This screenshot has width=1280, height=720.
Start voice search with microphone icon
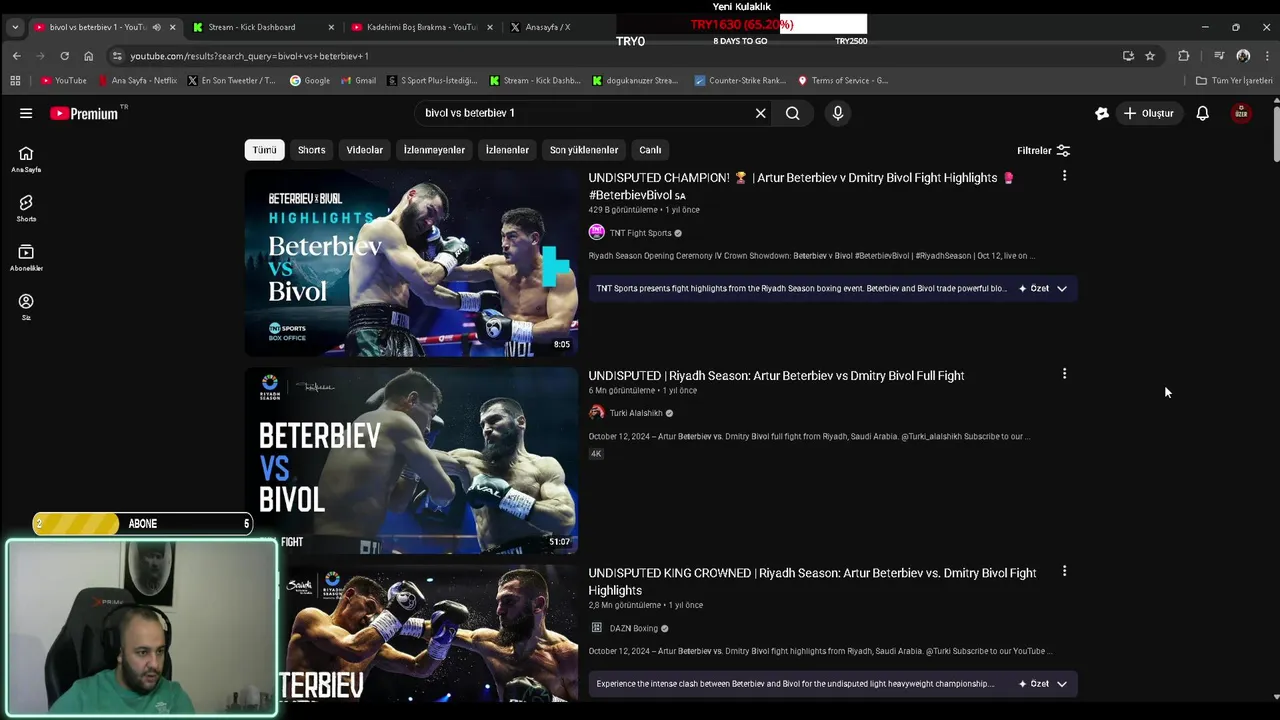[x=838, y=113]
